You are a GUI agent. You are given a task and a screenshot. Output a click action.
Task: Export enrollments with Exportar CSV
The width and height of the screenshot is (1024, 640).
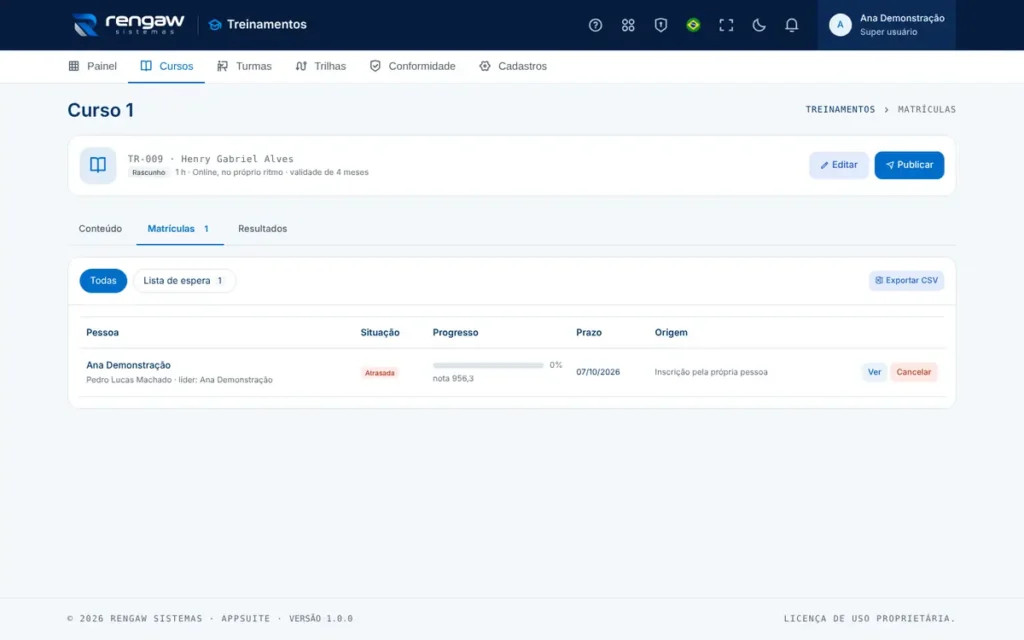tap(906, 280)
